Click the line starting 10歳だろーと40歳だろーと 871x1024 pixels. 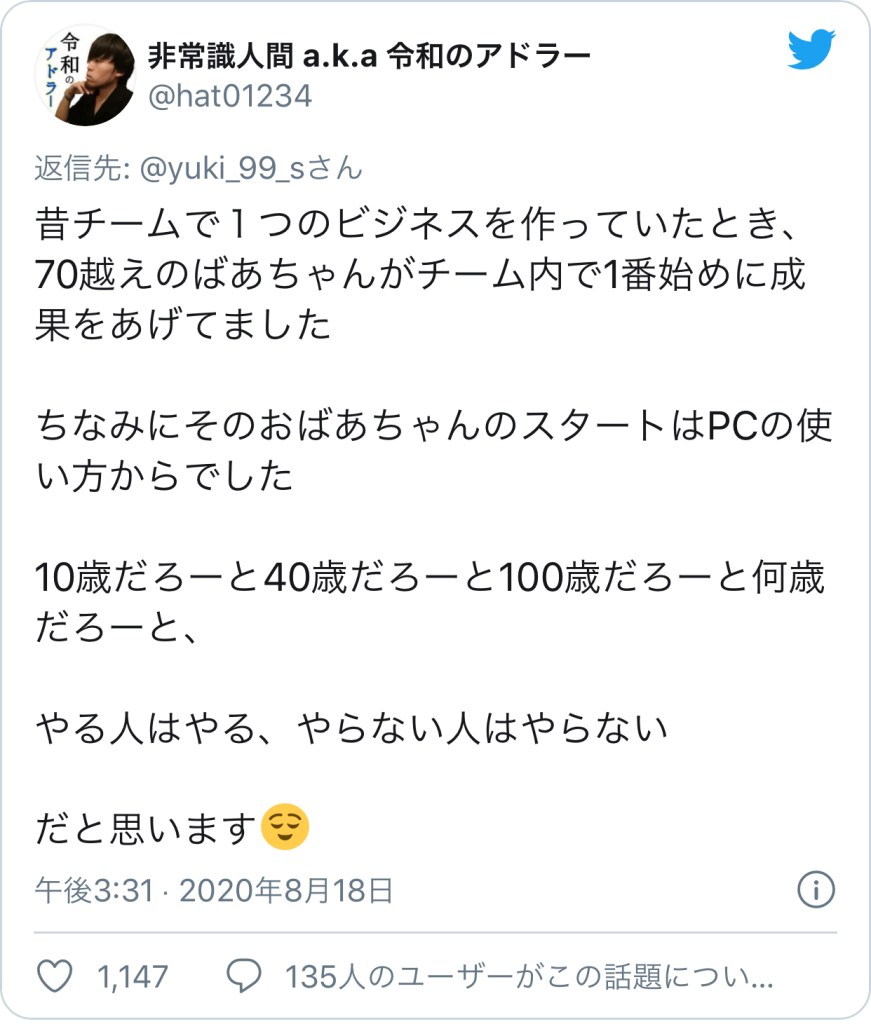tap(430, 577)
